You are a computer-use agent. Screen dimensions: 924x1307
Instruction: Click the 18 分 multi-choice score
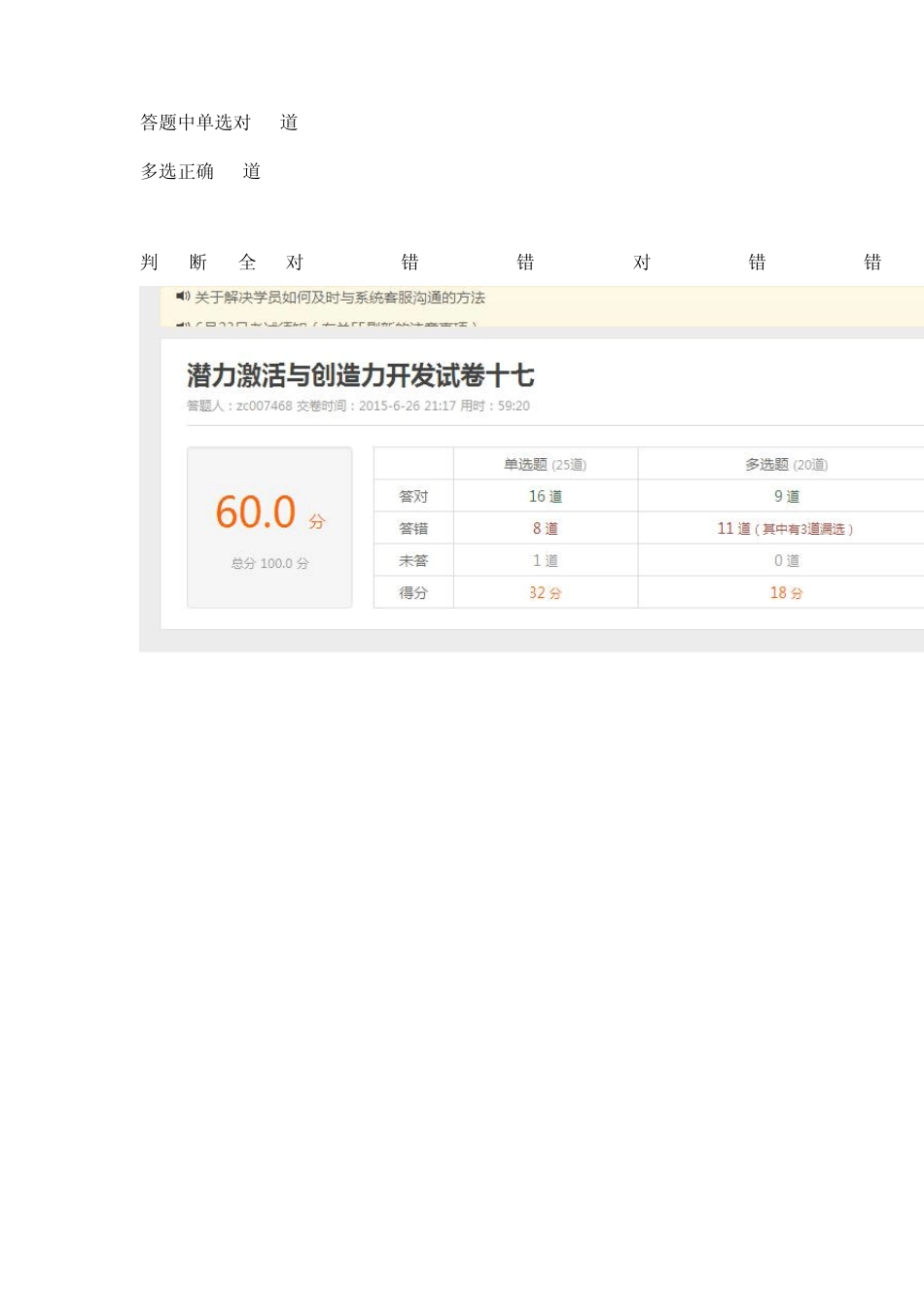[x=786, y=592]
